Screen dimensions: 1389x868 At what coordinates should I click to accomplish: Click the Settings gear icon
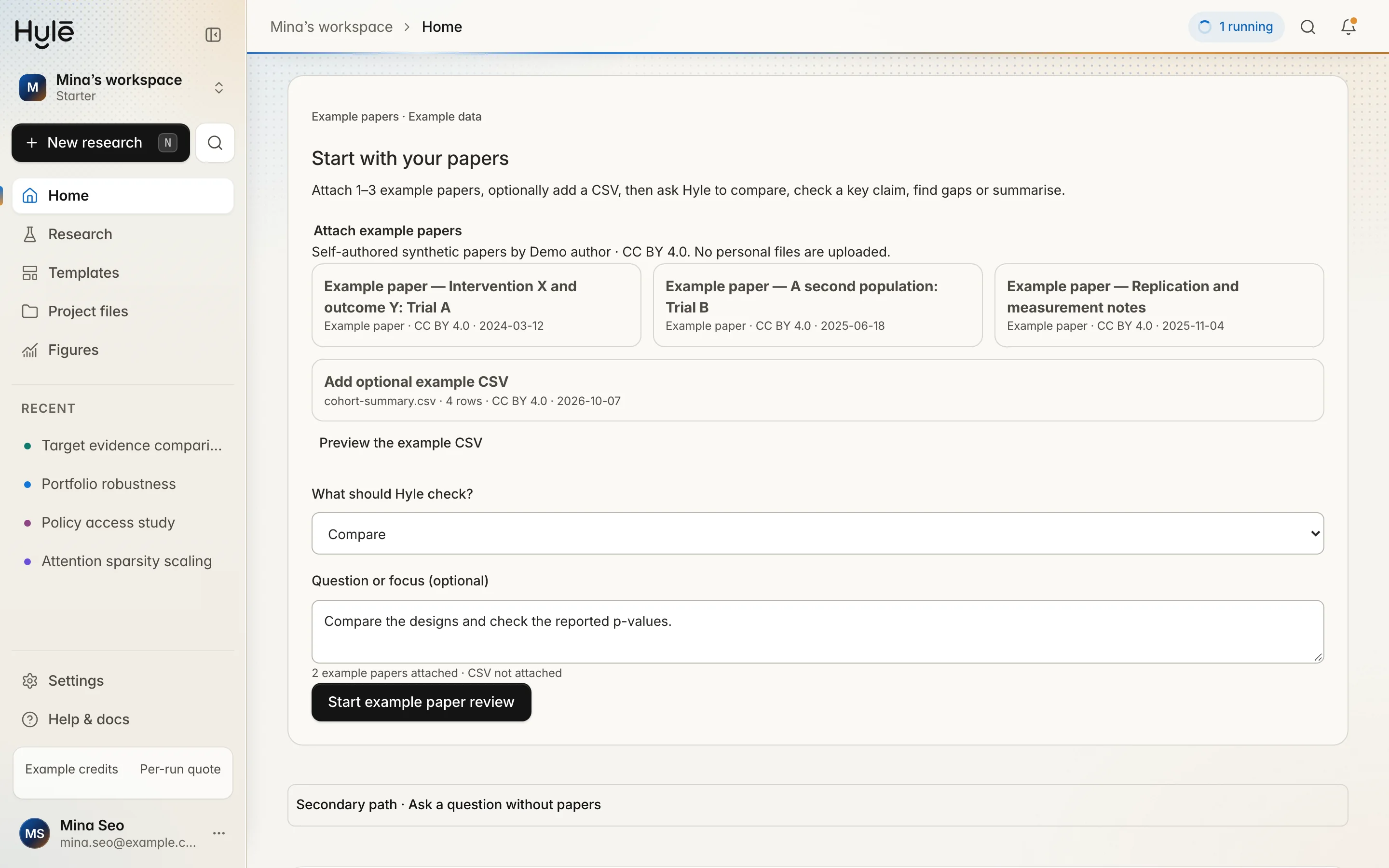tap(30, 681)
